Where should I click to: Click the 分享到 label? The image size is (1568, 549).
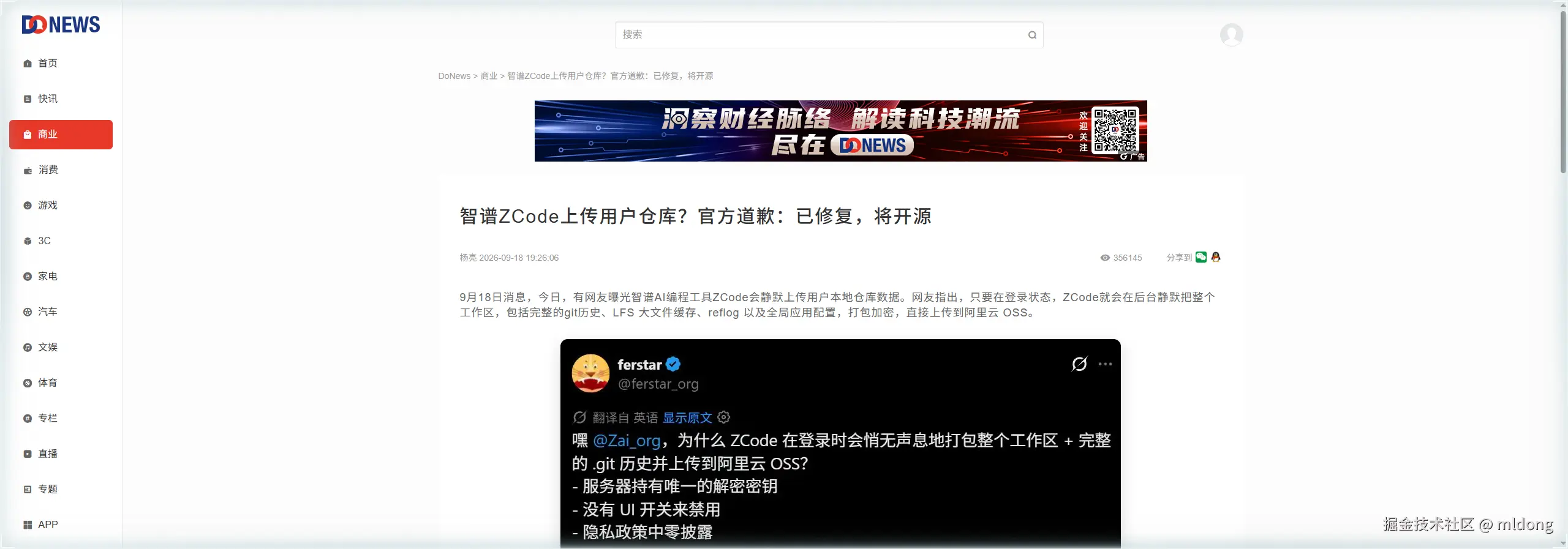click(1179, 258)
